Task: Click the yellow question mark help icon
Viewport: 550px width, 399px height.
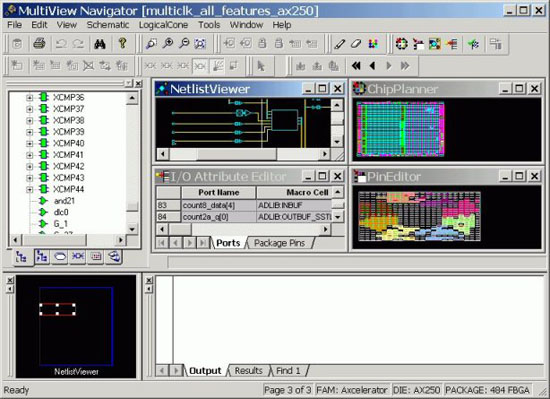Action: coord(122,44)
